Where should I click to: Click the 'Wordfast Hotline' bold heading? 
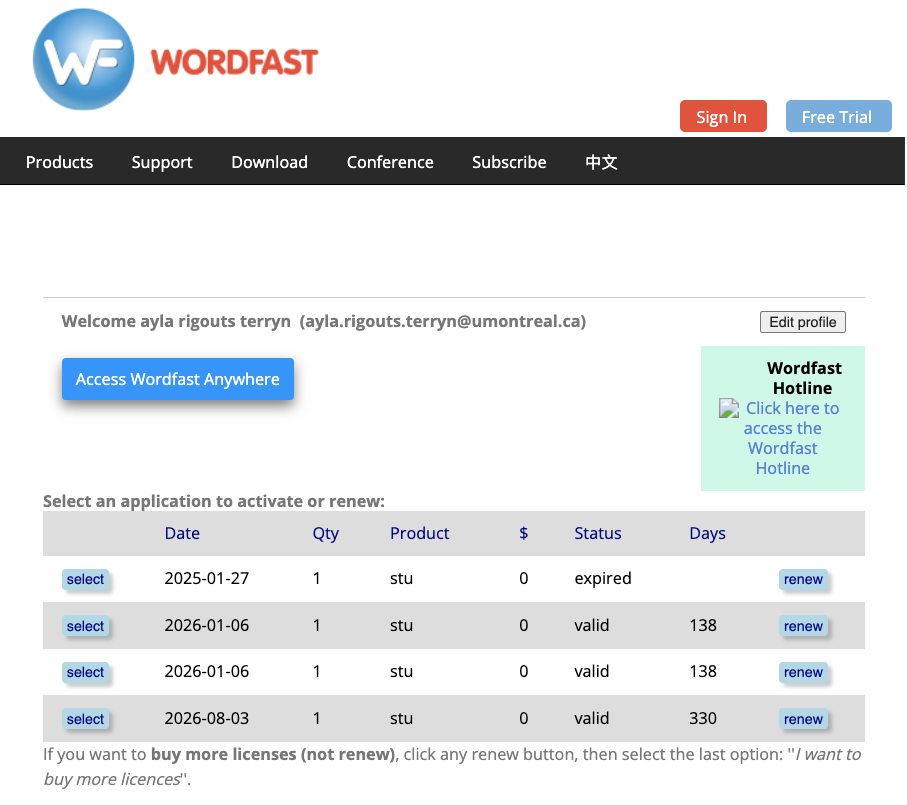tap(803, 378)
